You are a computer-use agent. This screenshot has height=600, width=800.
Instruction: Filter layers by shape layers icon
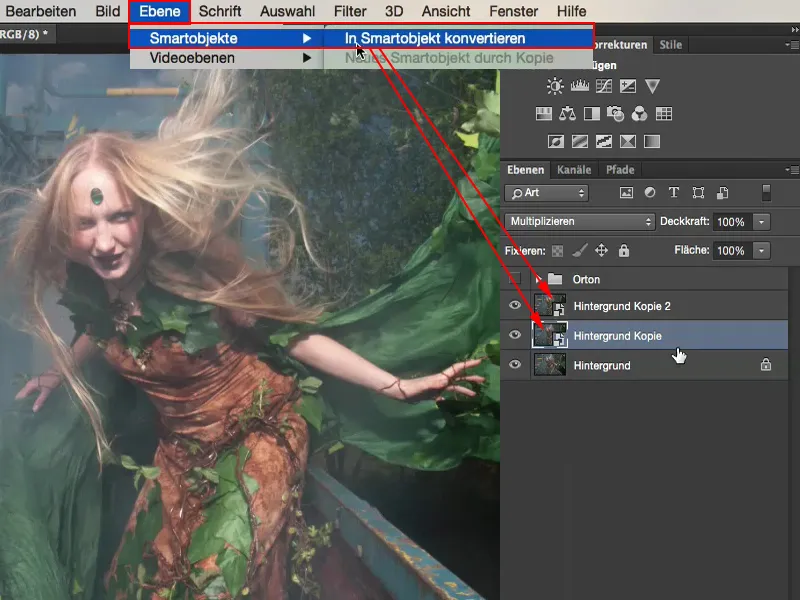[x=698, y=192]
